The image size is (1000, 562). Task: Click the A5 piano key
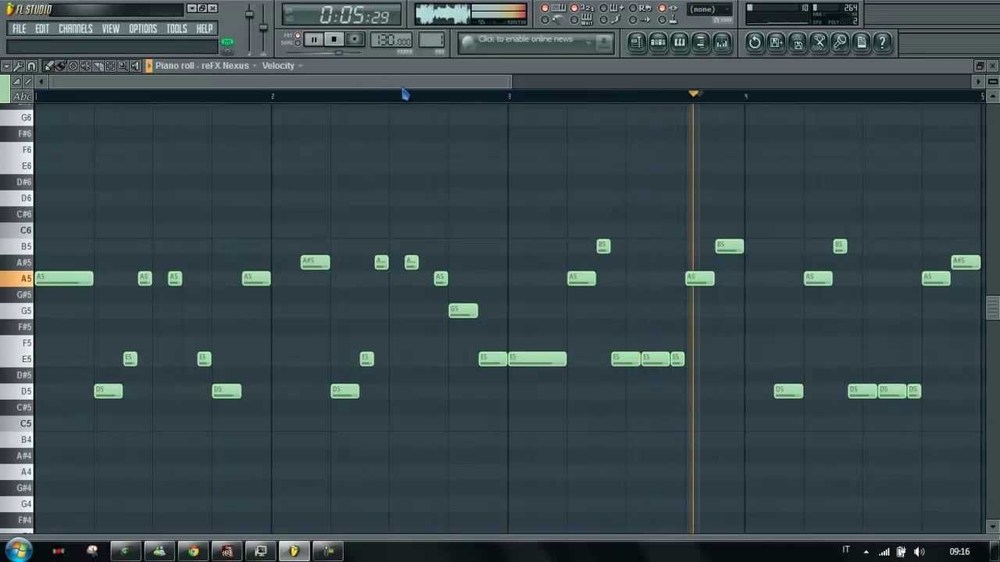coord(17,279)
